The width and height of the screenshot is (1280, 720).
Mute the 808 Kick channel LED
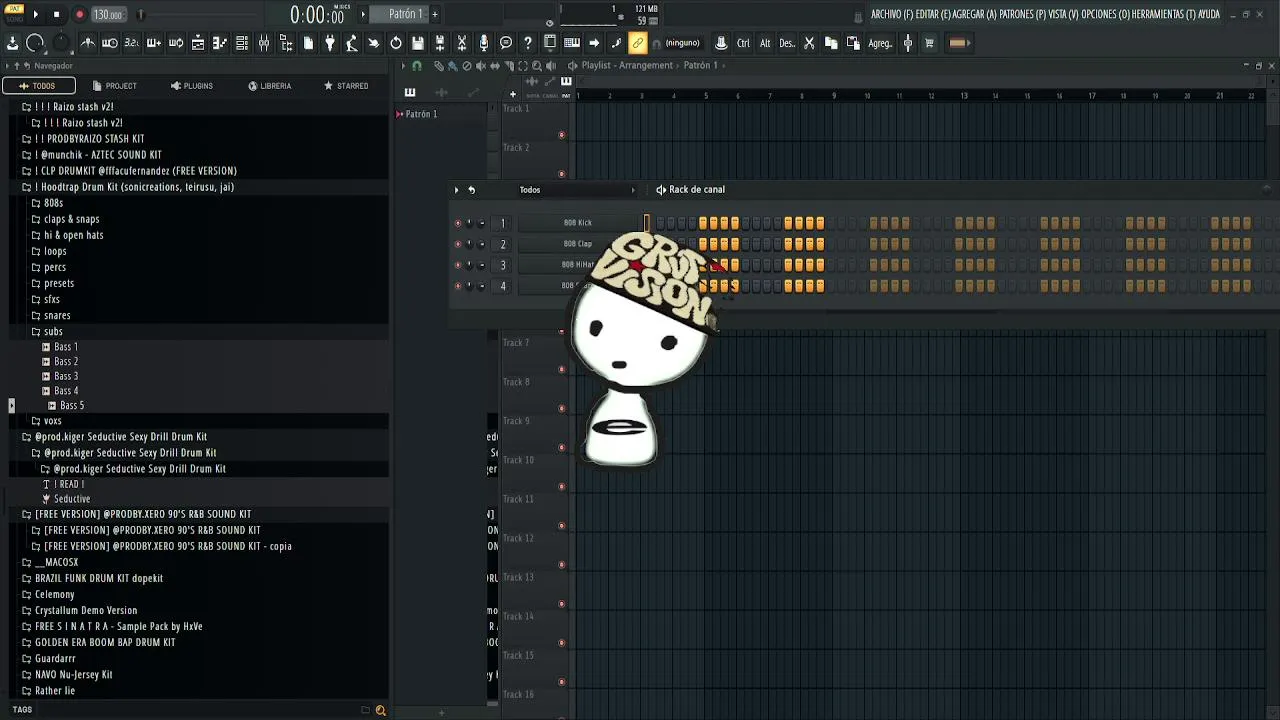point(458,223)
